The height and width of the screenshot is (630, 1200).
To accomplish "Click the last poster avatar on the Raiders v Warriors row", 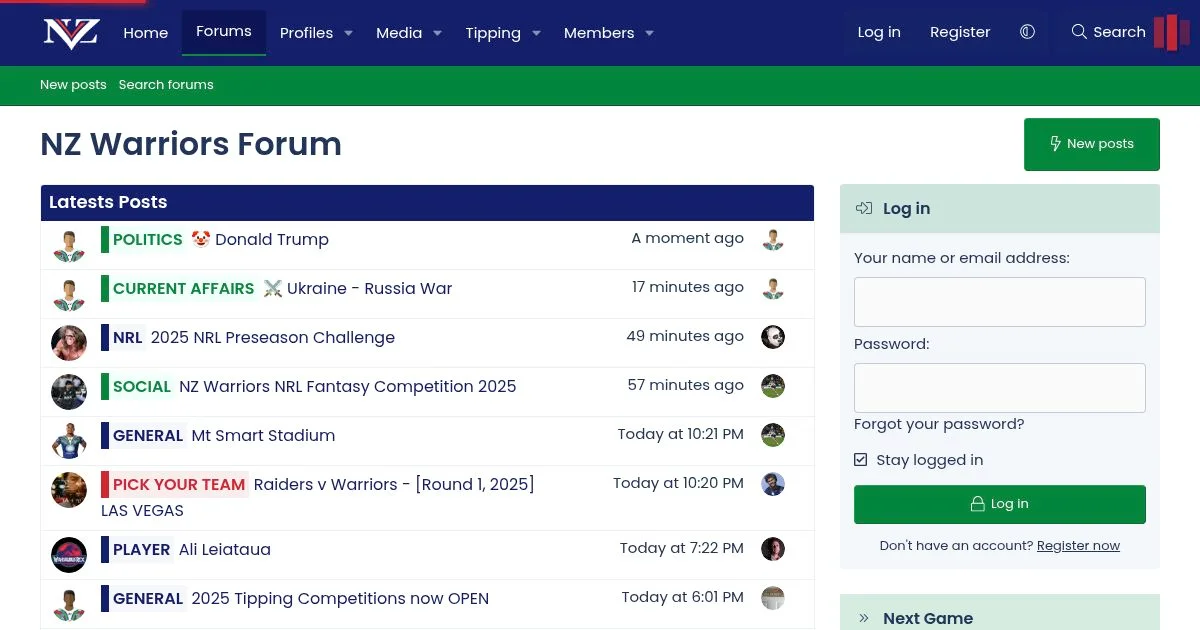I will (x=772, y=484).
